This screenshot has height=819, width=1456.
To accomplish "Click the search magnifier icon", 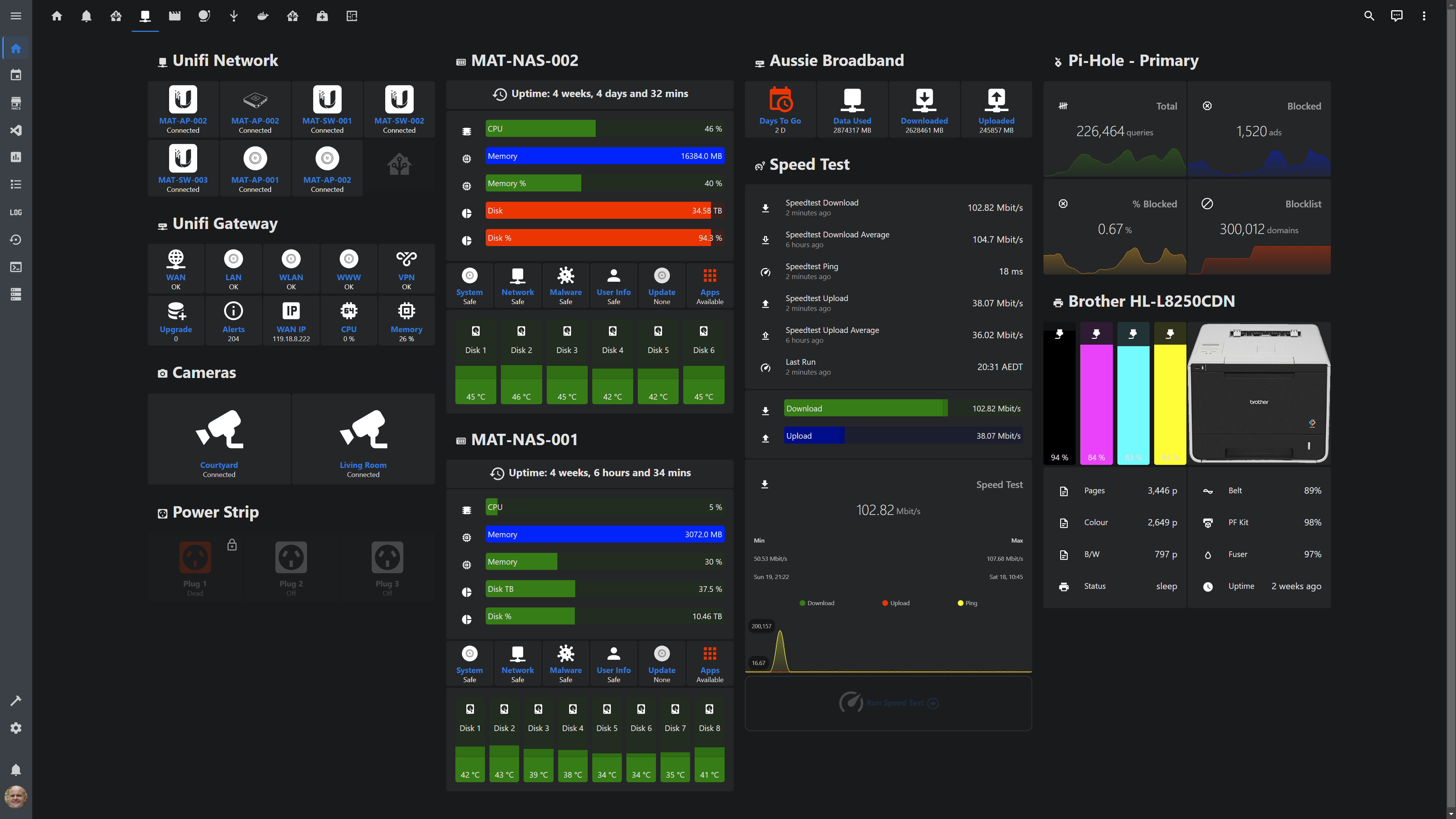I will (1369, 16).
